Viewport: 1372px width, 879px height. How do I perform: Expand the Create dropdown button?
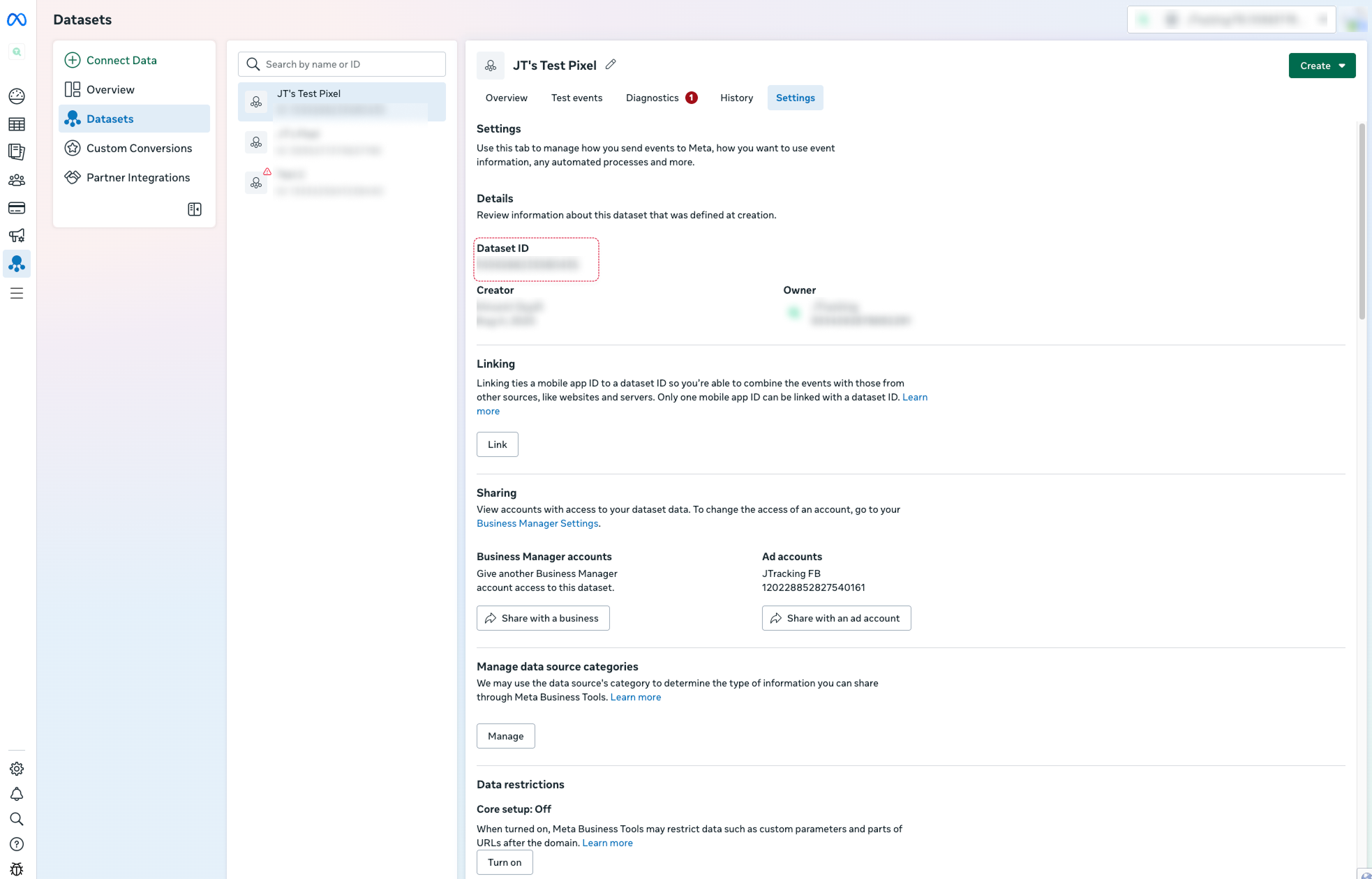pos(1322,66)
